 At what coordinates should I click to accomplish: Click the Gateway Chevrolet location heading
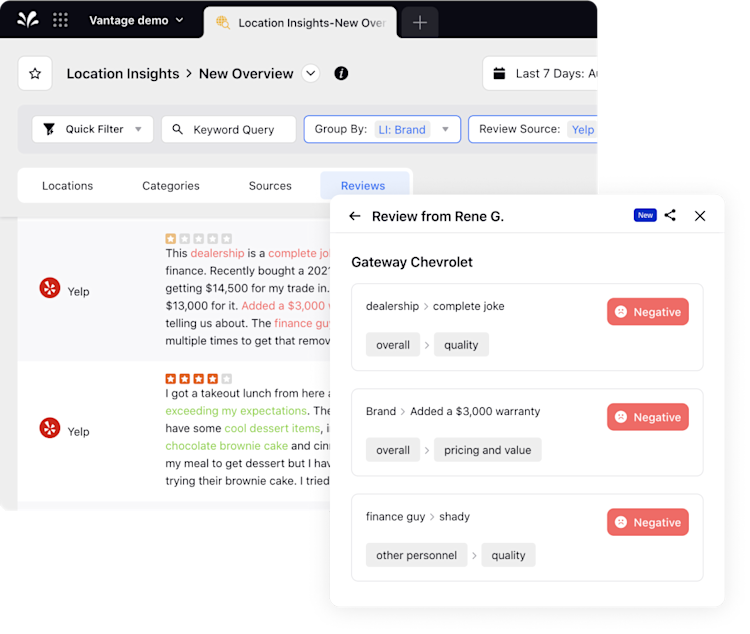pyautogui.click(x=412, y=262)
